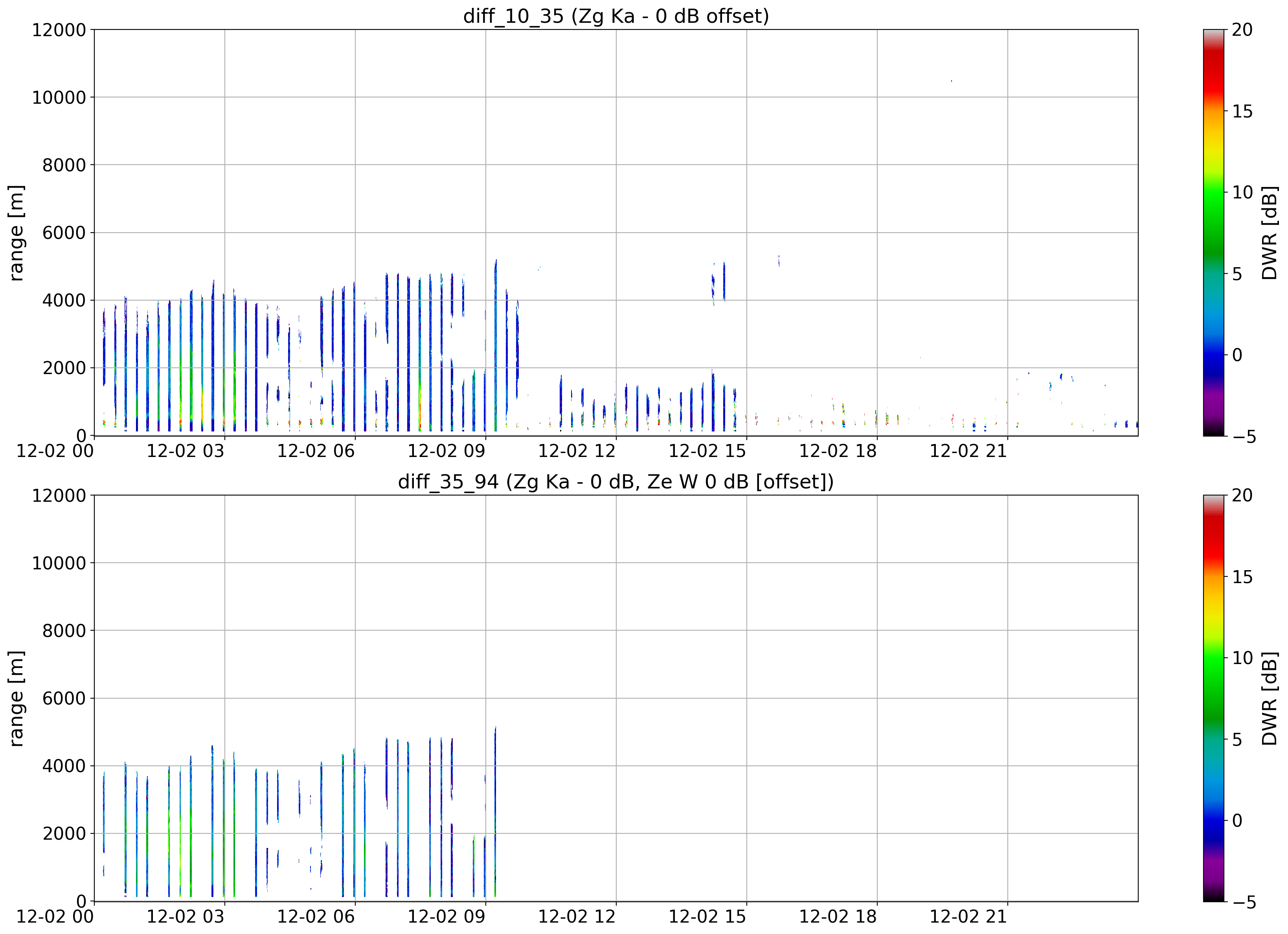The width and height of the screenshot is (1288, 934).
Task: Pick the green 10 dB region on diff_10_35 colorbar
Action: click(1214, 193)
